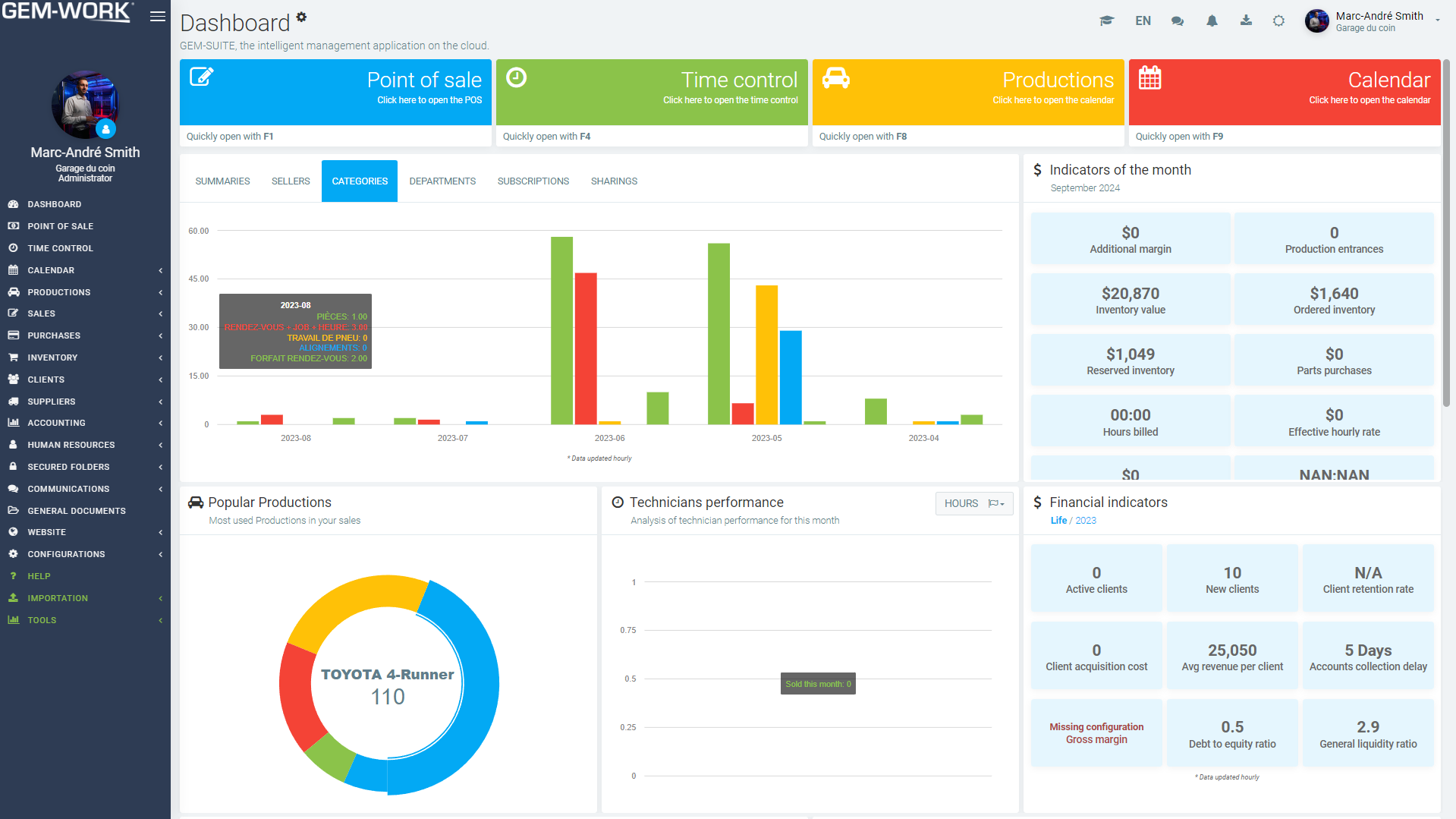Open the POS via the Point of sale card

[x=335, y=92]
